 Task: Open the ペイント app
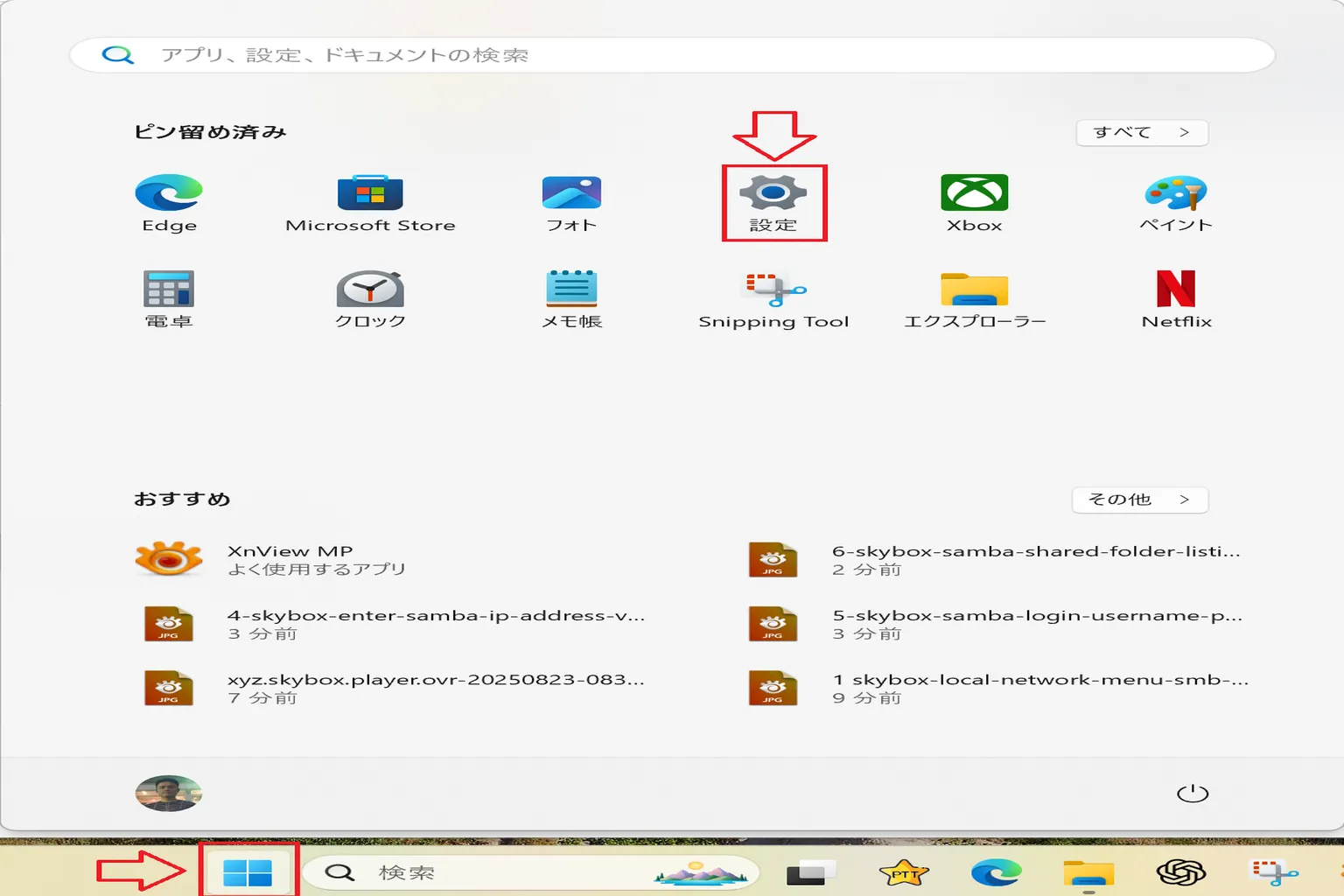coord(1176,203)
